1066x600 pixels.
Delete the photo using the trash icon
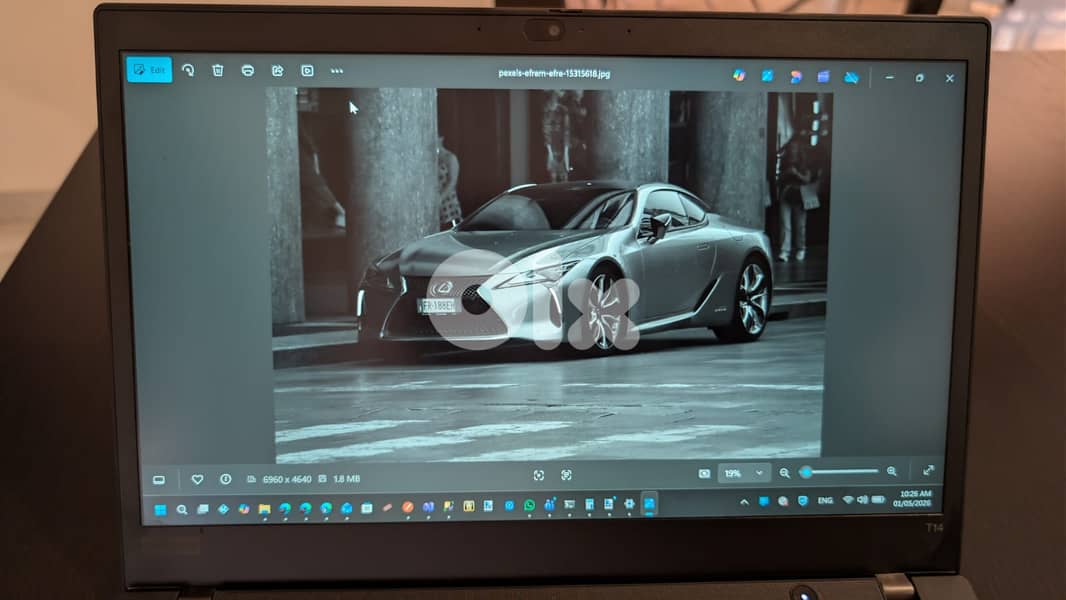pos(218,70)
